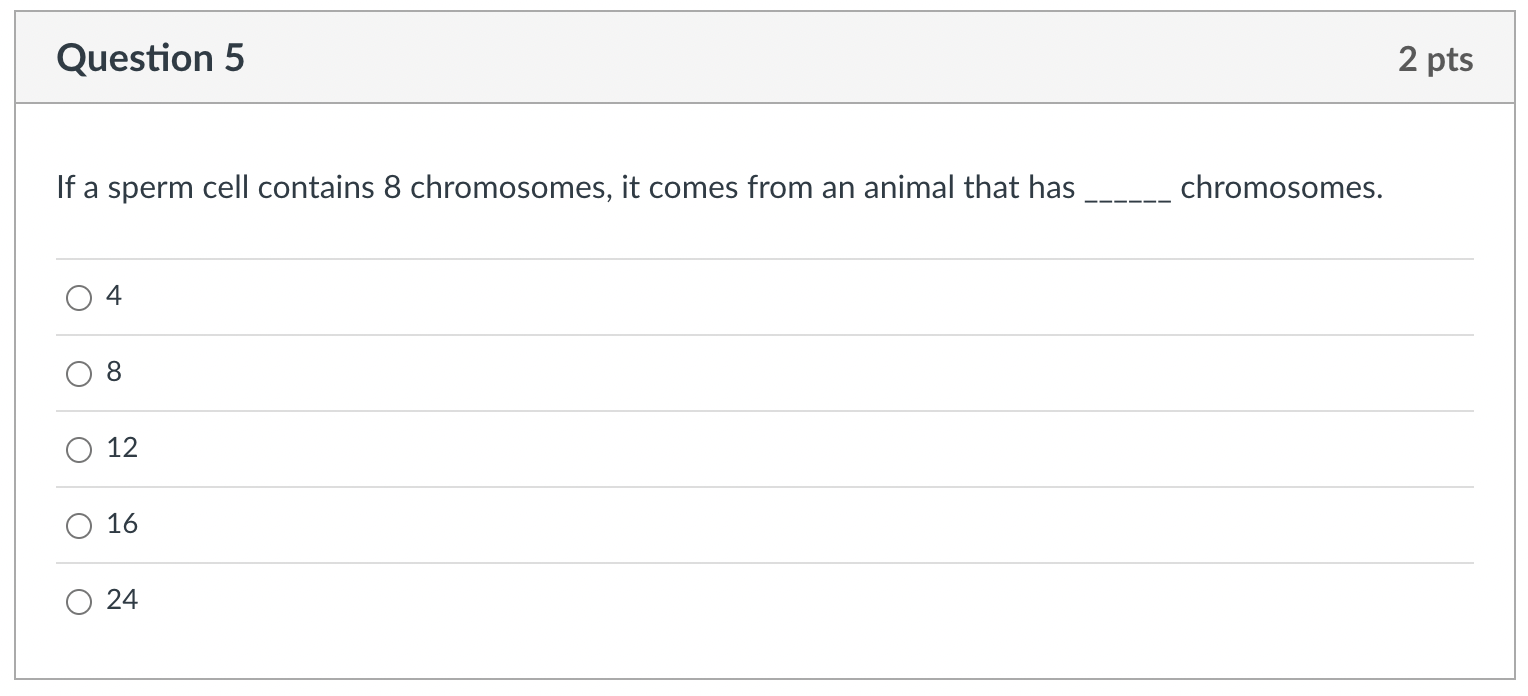Click empty space in the 16 answer row
The image size is (1528, 696).
(800, 525)
